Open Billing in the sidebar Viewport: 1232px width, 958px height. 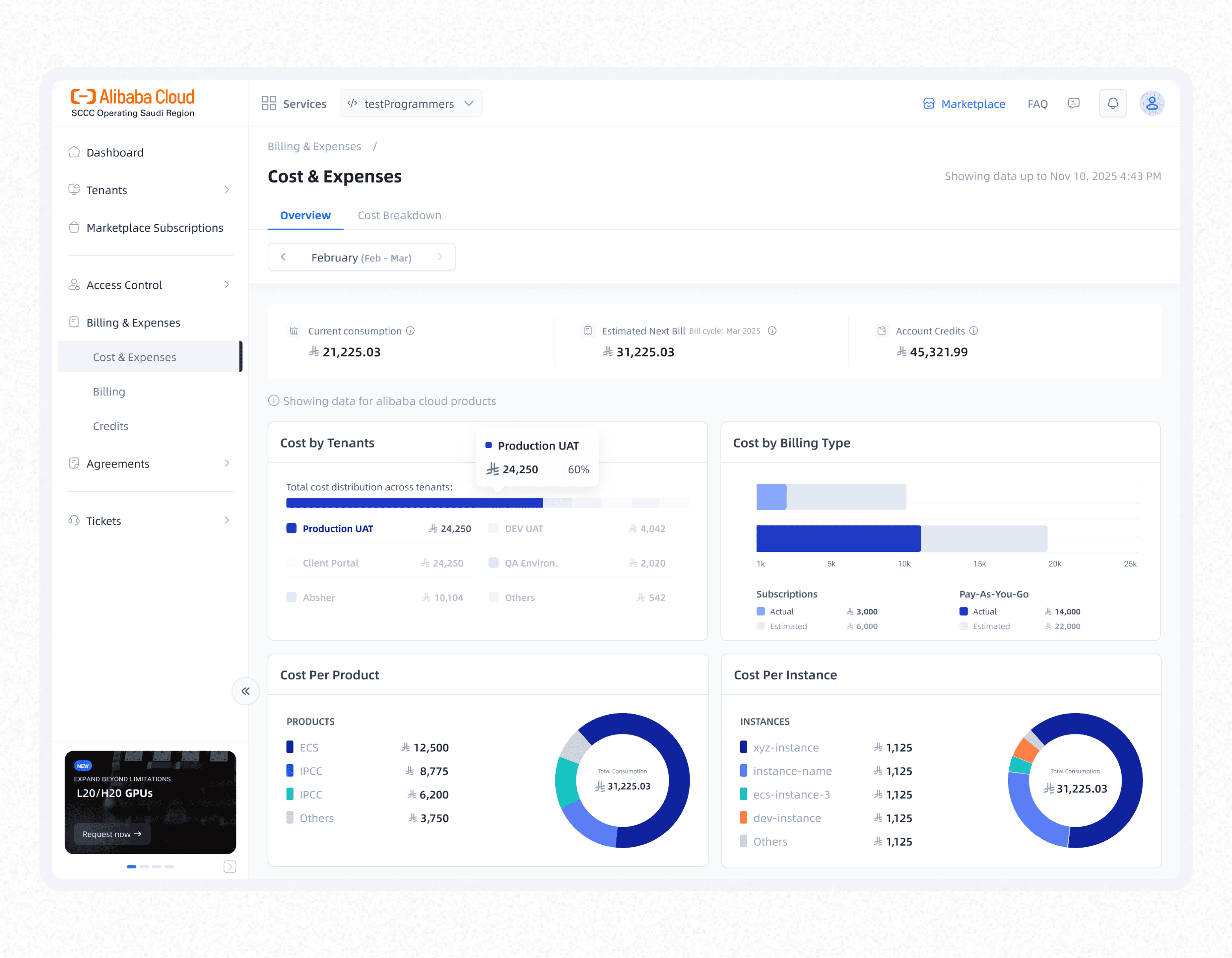pyautogui.click(x=109, y=391)
